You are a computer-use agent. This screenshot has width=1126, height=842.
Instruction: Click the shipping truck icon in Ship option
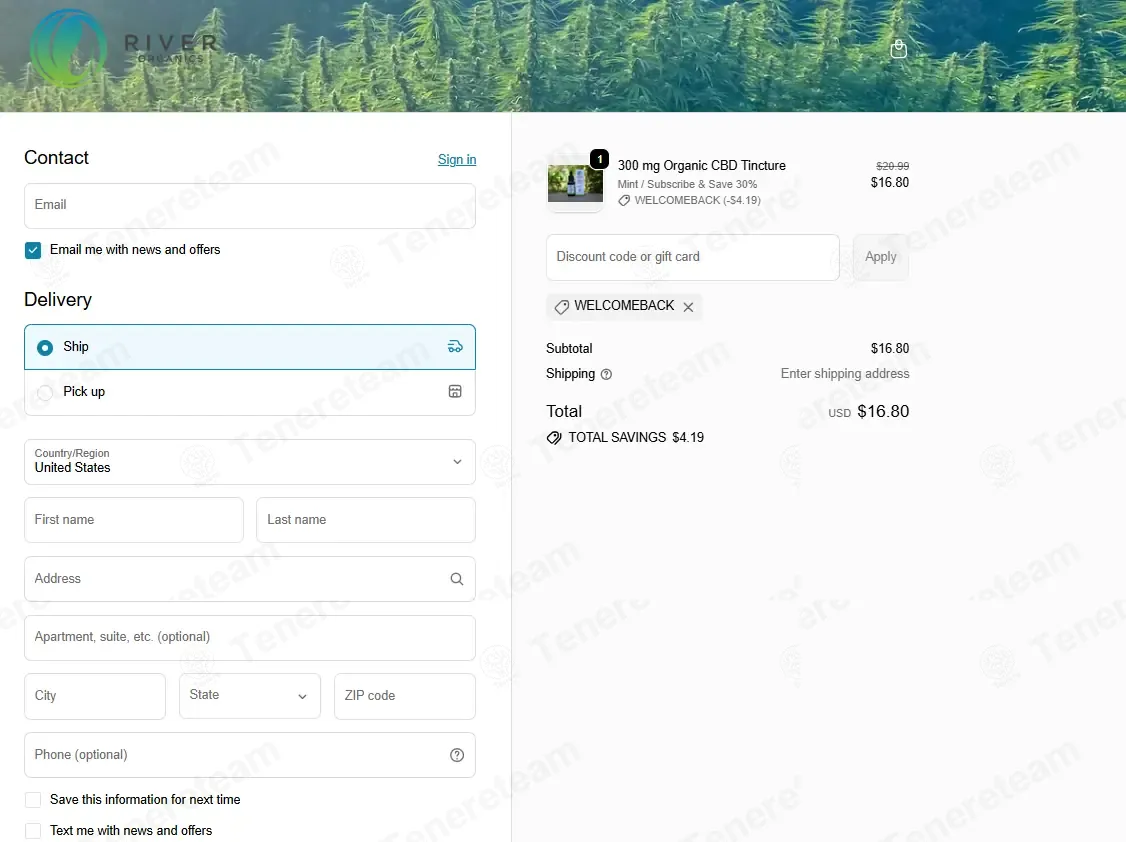coord(455,347)
